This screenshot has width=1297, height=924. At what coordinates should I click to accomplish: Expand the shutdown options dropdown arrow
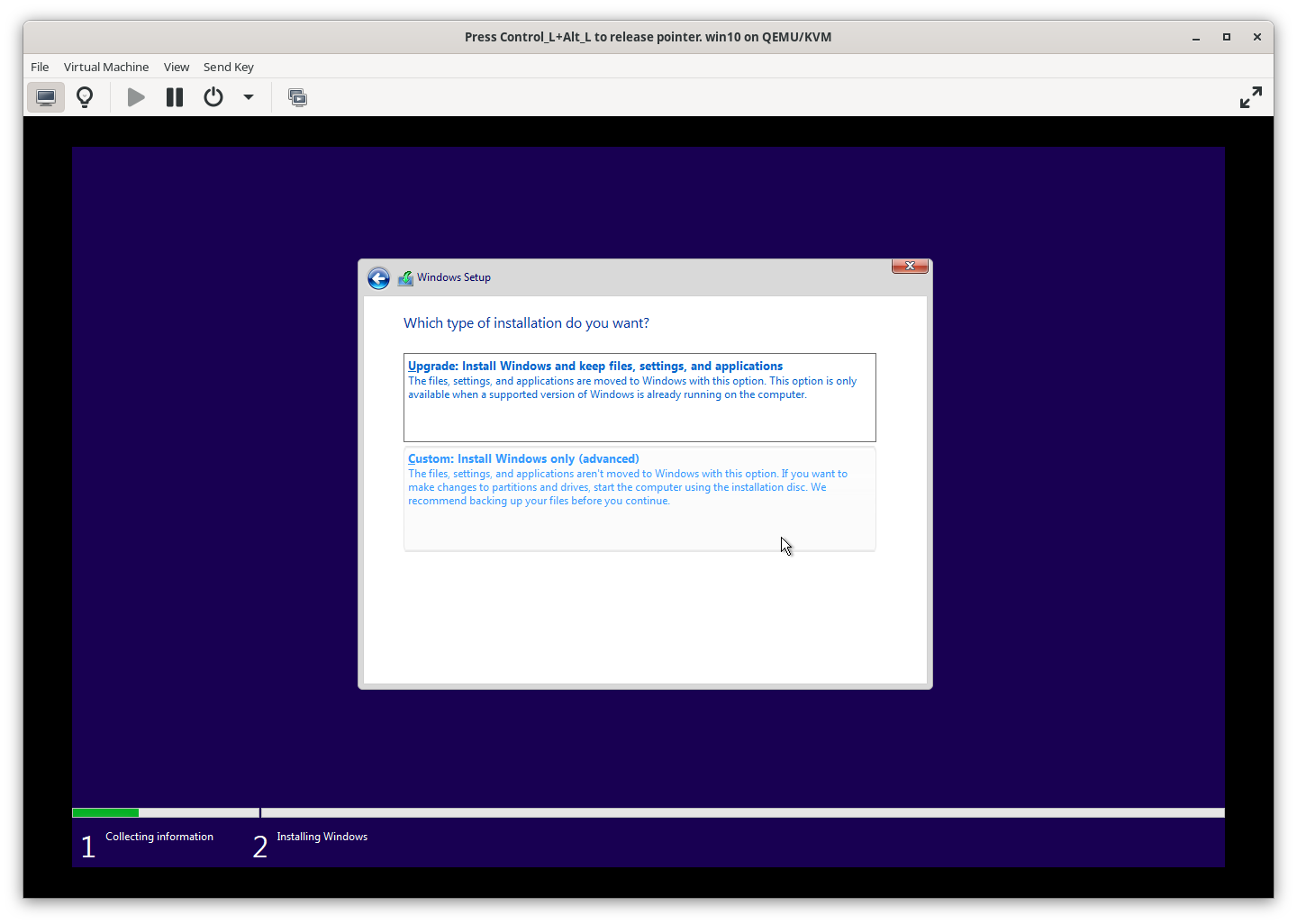pyautogui.click(x=249, y=97)
